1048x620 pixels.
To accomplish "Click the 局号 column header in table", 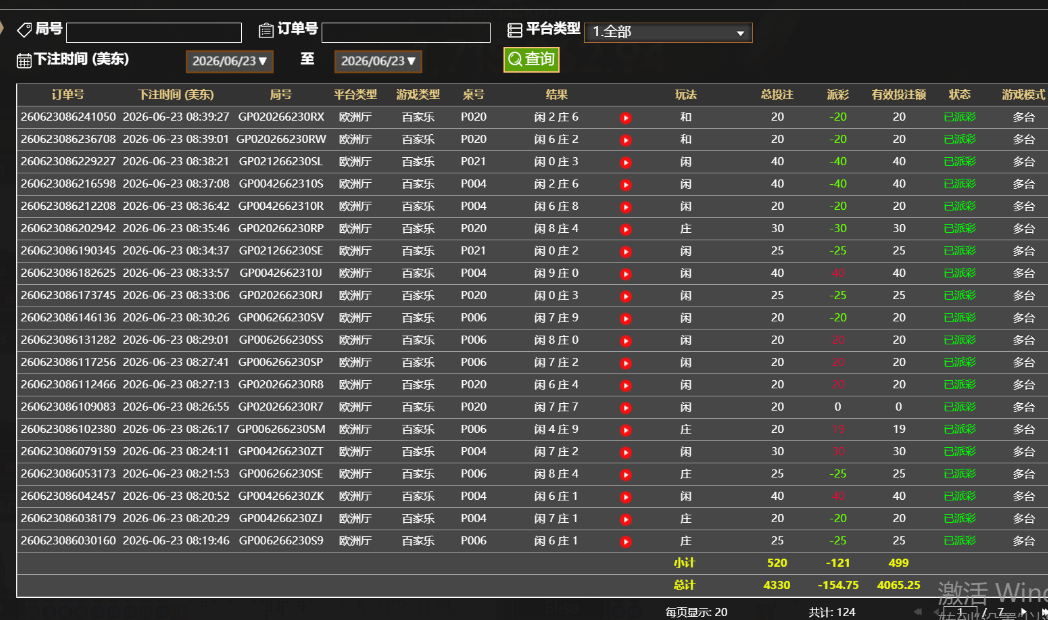I will [281, 95].
